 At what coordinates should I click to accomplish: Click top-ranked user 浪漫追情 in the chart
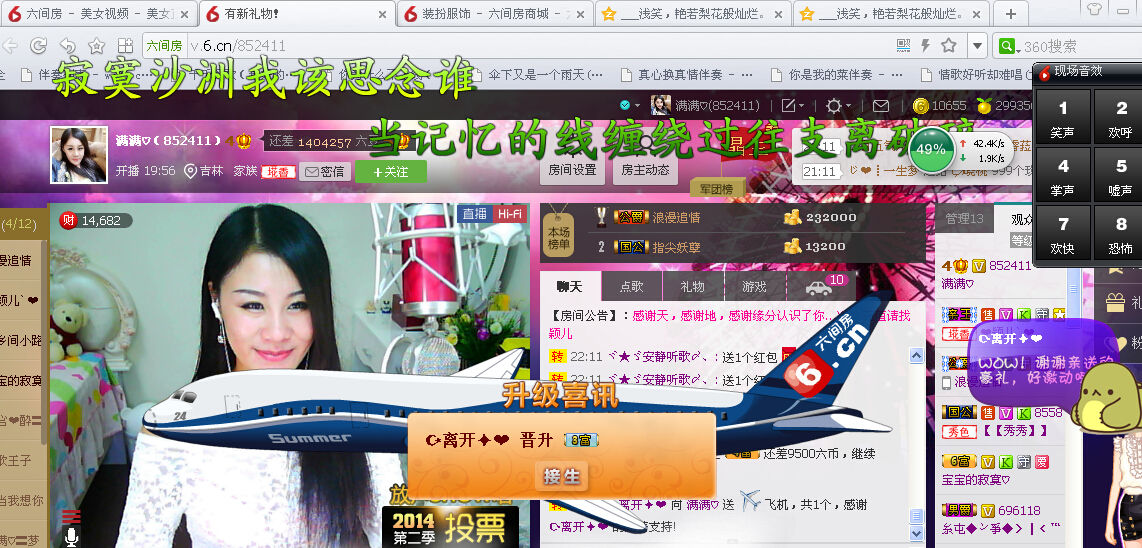(677, 217)
